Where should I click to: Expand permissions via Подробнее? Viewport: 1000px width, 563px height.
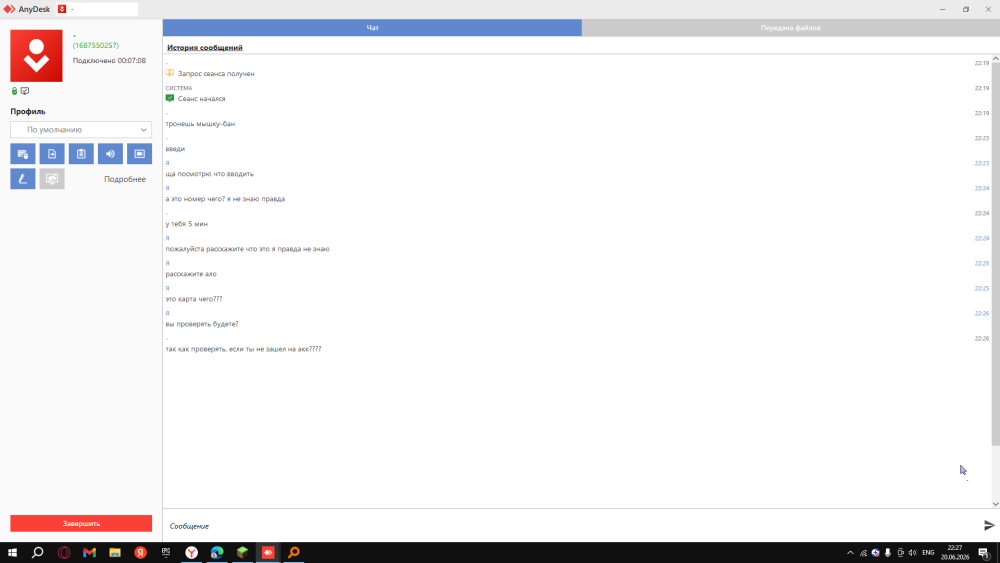[125, 179]
